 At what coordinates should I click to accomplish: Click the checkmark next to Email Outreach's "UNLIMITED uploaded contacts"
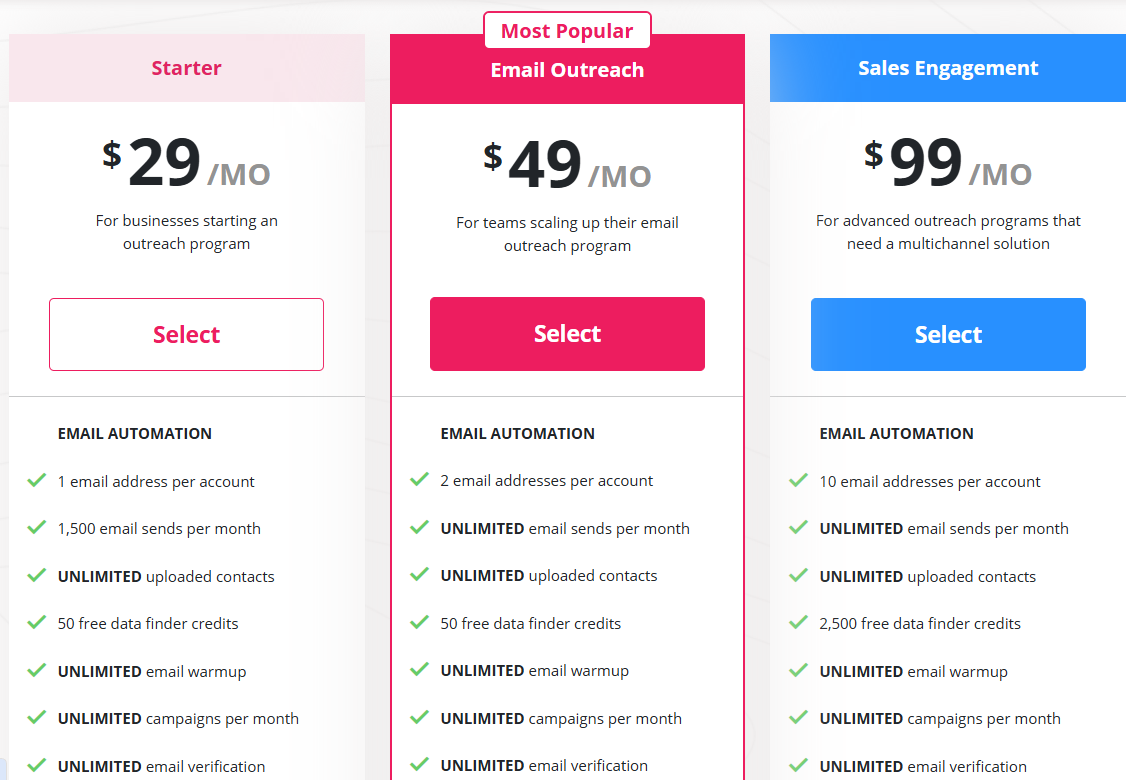point(418,576)
